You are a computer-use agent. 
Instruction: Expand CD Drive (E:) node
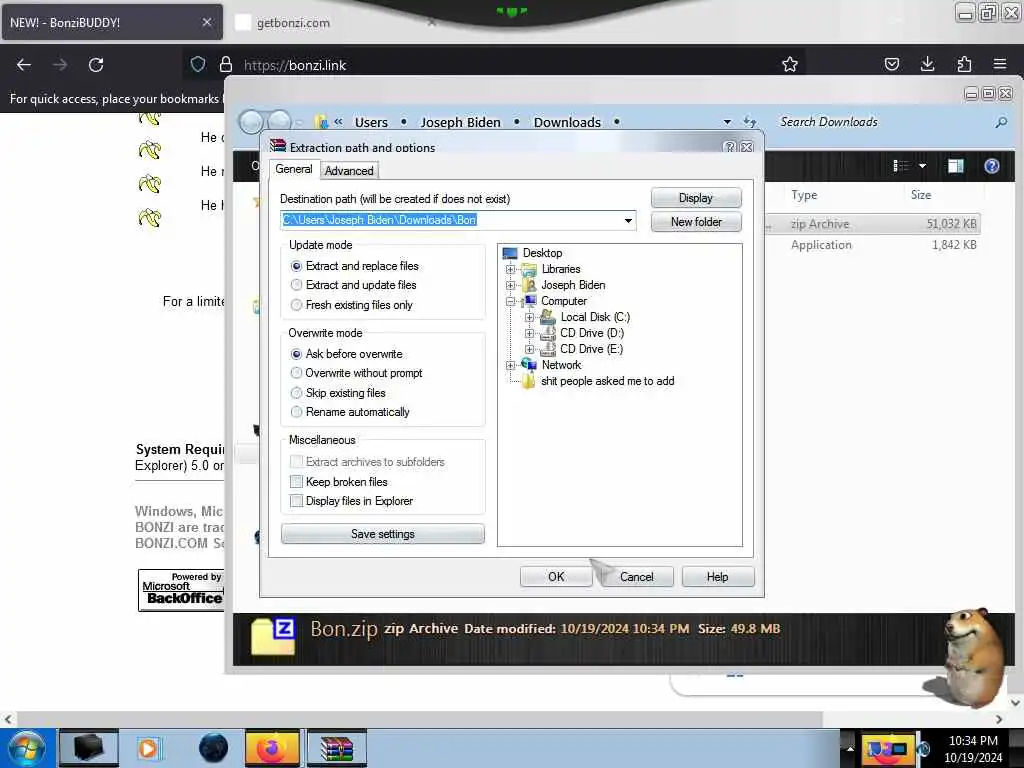click(530, 349)
